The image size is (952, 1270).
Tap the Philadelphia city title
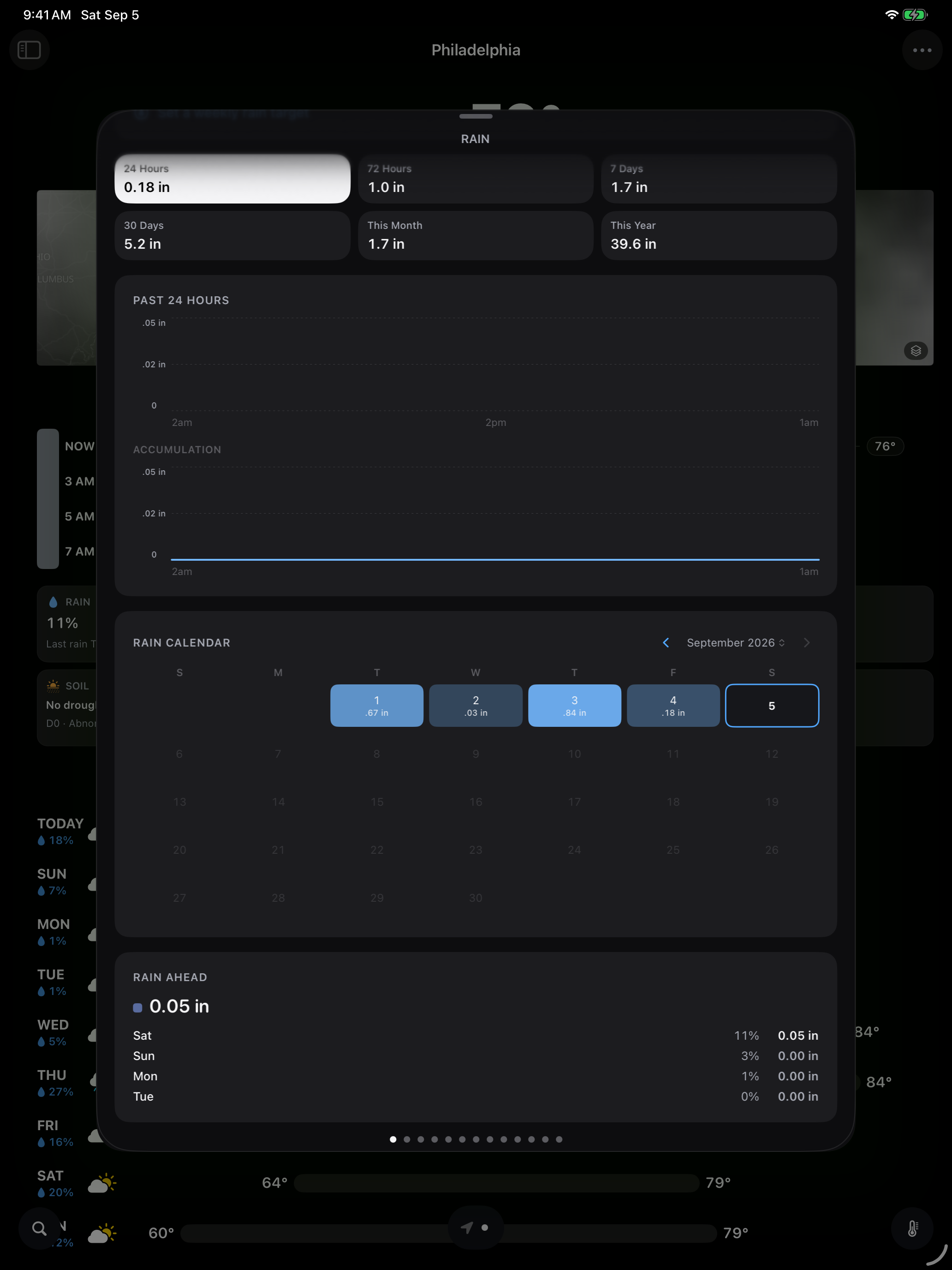click(x=476, y=50)
